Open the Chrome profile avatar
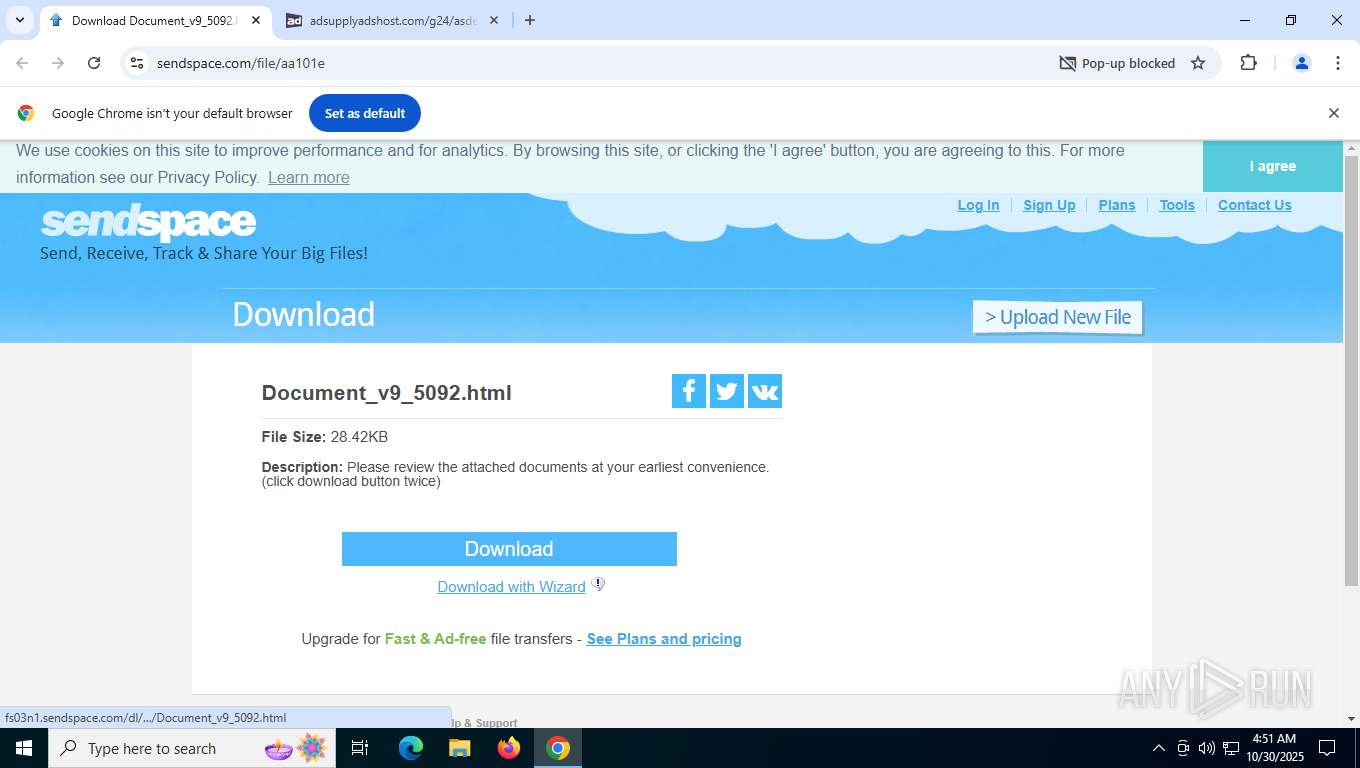This screenshot has width=1360, height=768. (x=1302, y=63)
